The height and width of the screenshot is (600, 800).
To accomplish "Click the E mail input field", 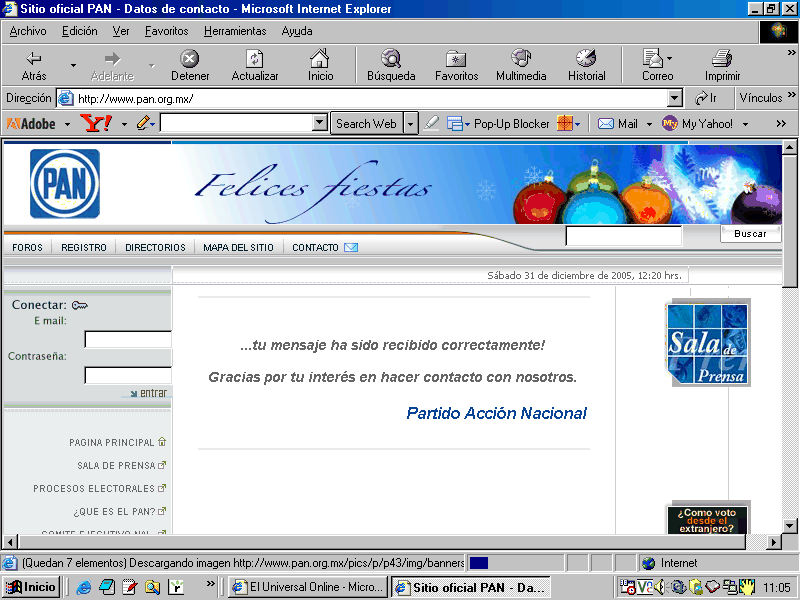I will click(x=128, y=339).
